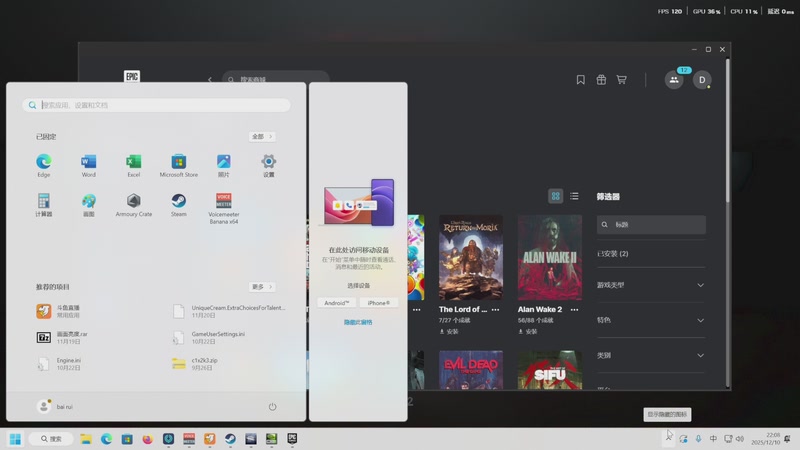Open SIFU game cover
This screenshot has width=800, height=450.
[549, 370]
